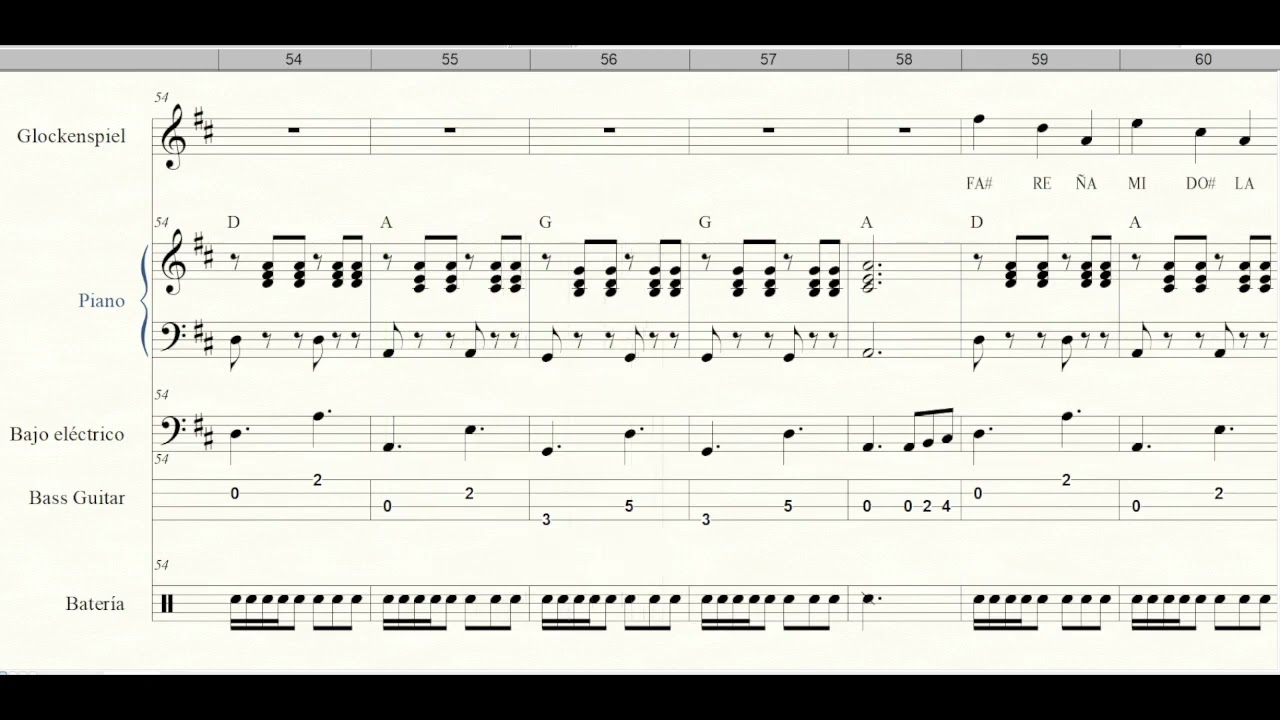Select the Piano staff label
Screen dimensions: 1280x720
[x=102, y=300]
